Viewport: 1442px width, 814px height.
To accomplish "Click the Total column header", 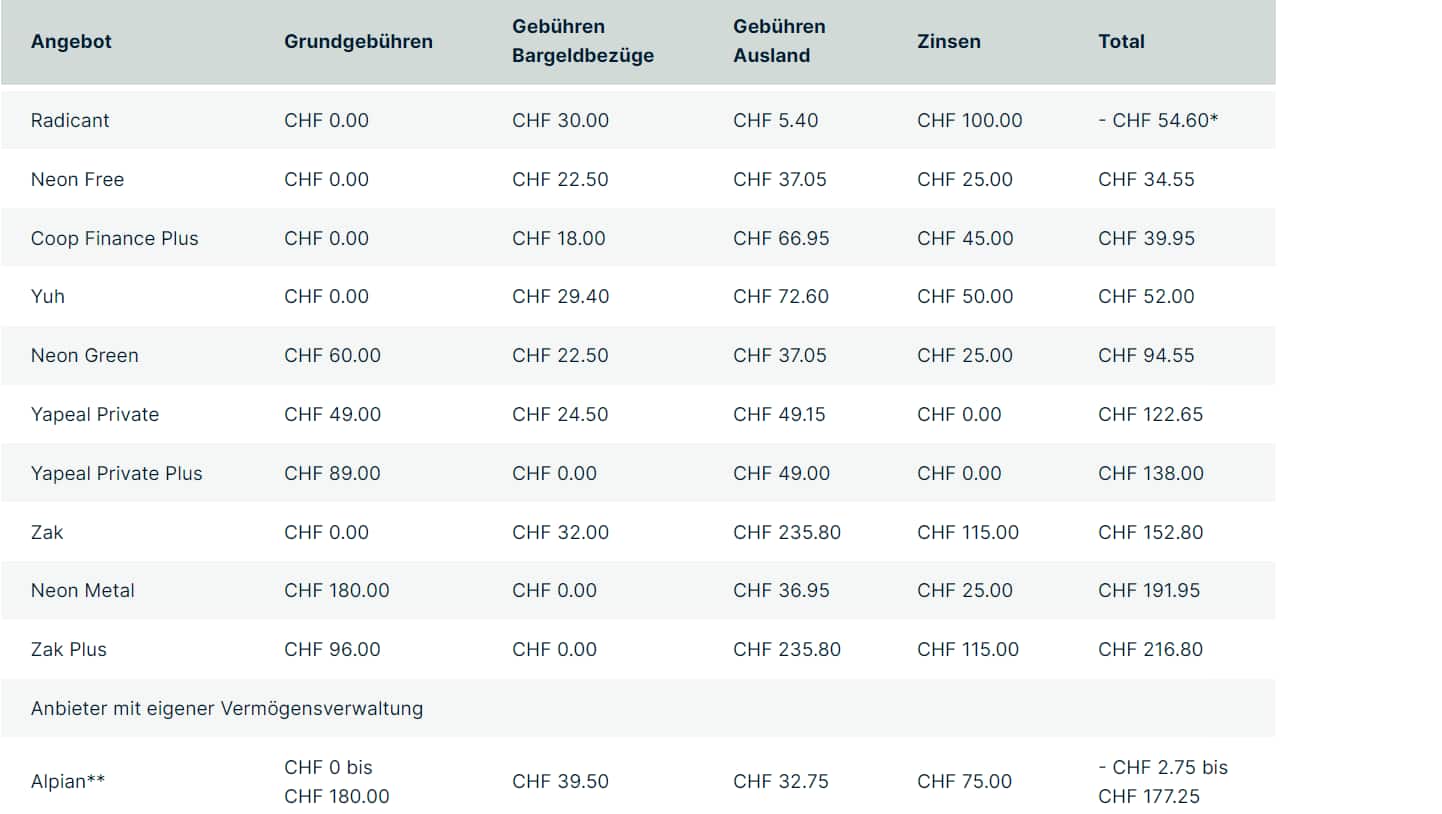I will pyautogui.click(x=1121, y=41).
